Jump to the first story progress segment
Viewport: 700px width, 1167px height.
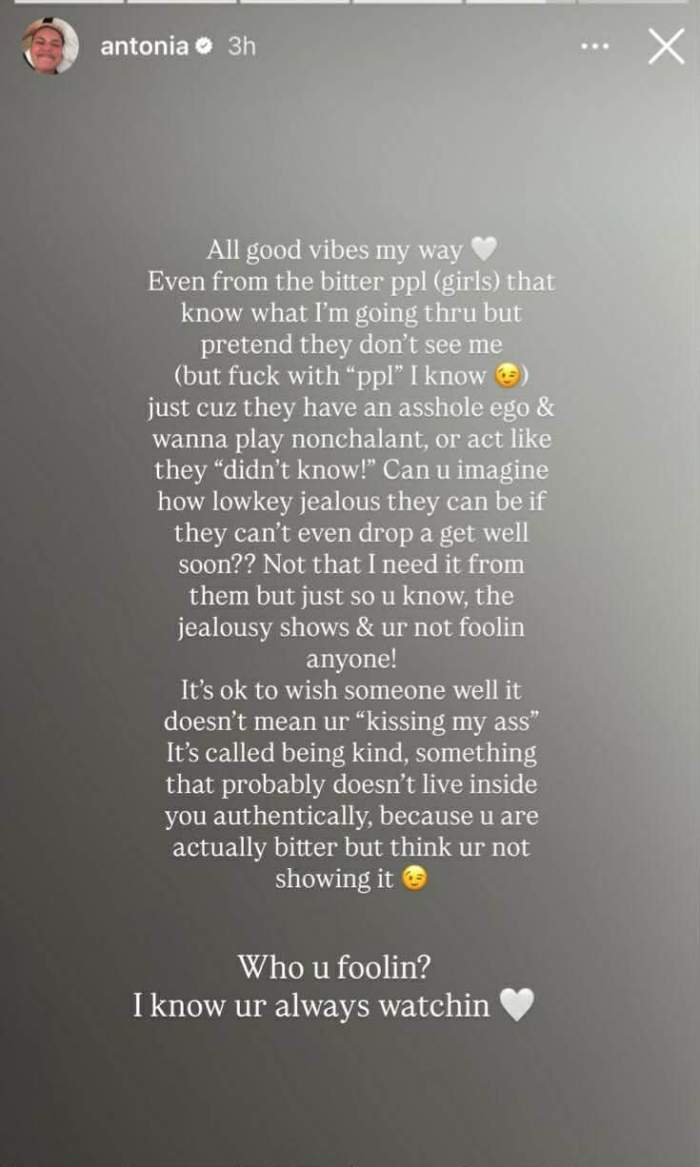click(69, 1)
